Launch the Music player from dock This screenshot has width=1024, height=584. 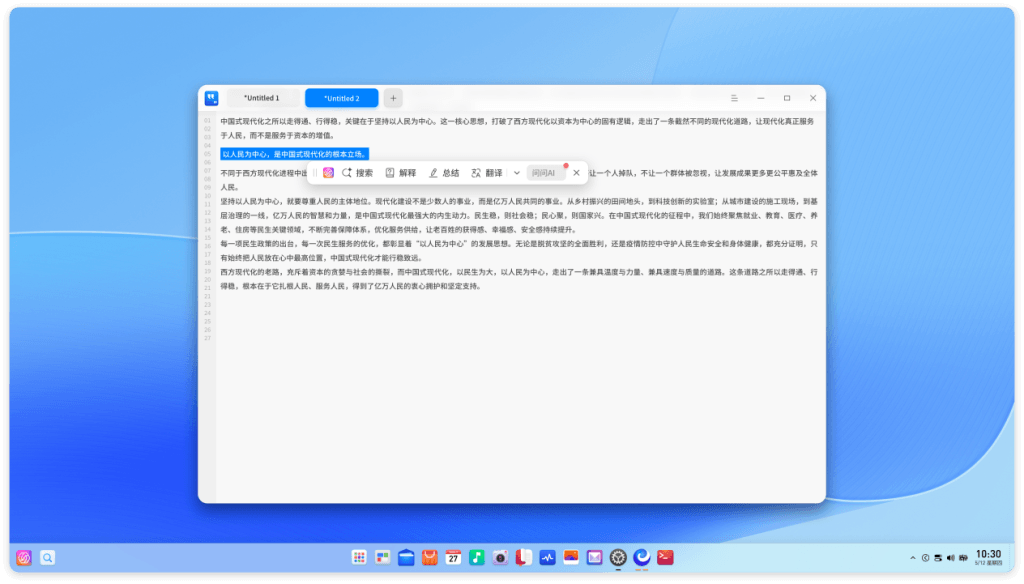(x=477, y=557)
